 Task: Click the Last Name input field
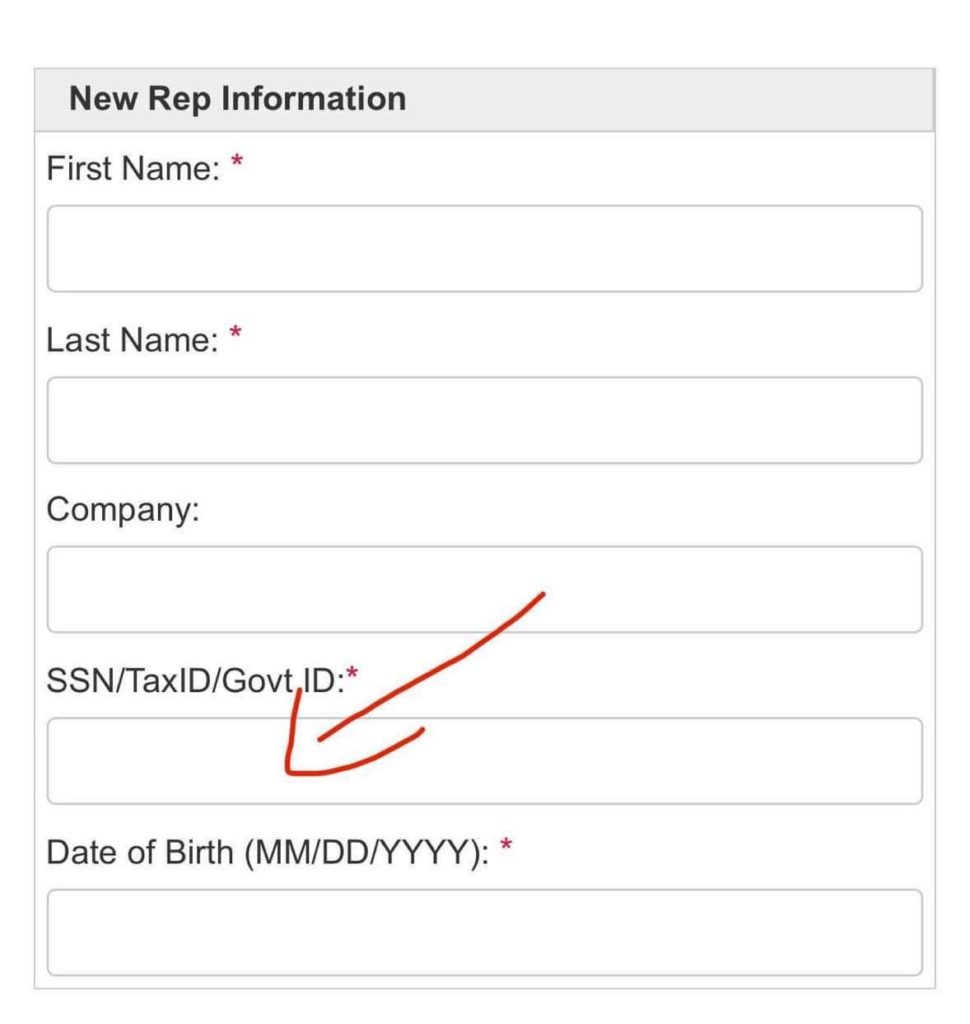(x=485, y=420)
